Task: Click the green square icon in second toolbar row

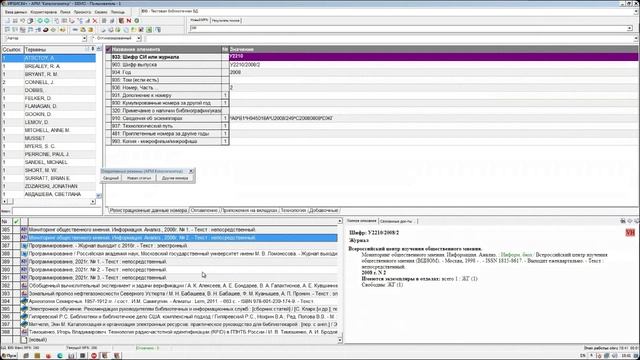Action: point(149,30)
